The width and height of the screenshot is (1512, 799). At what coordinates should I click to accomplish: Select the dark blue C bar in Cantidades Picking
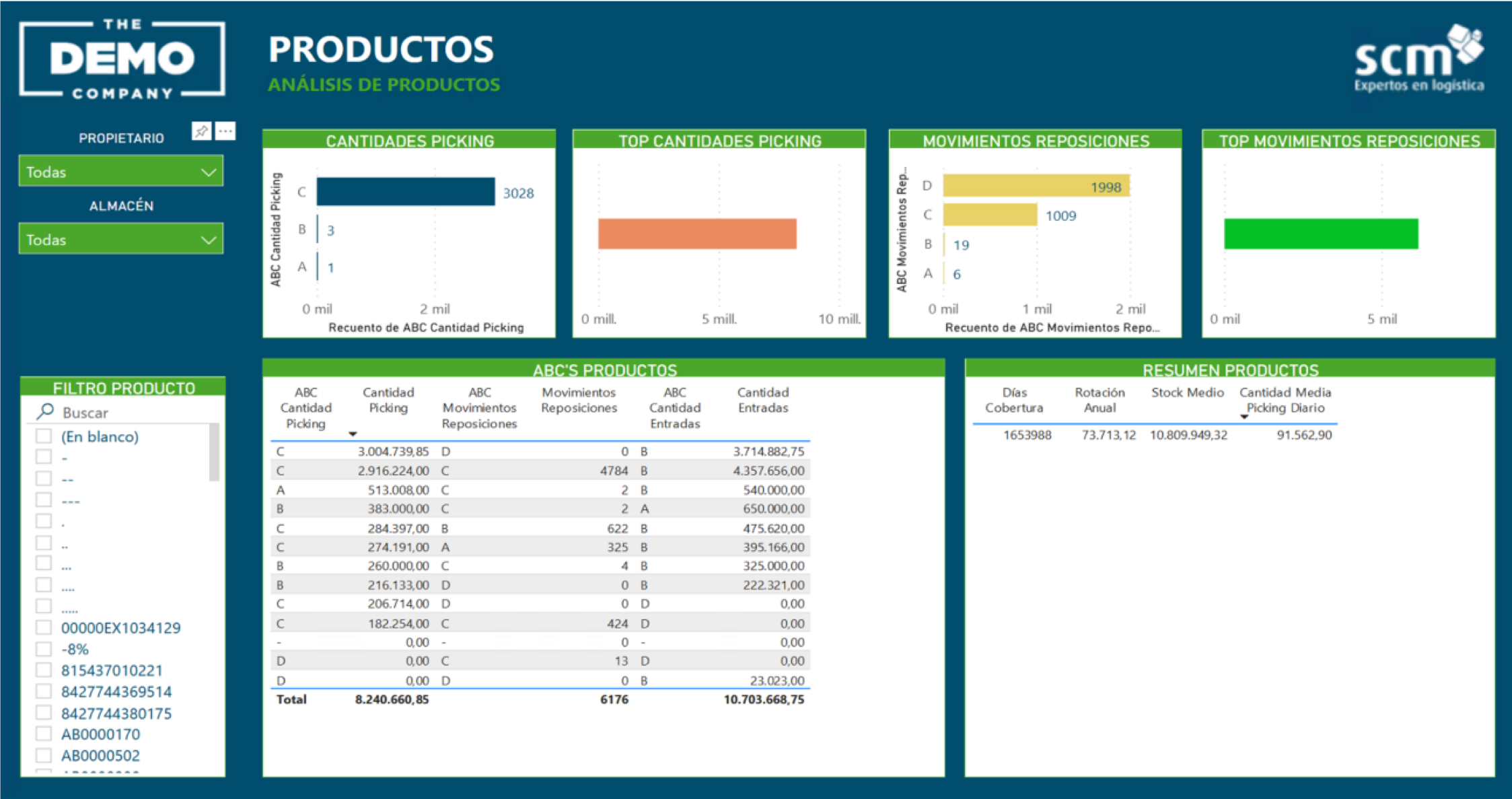pyautogui.click(x=406, y=192)
